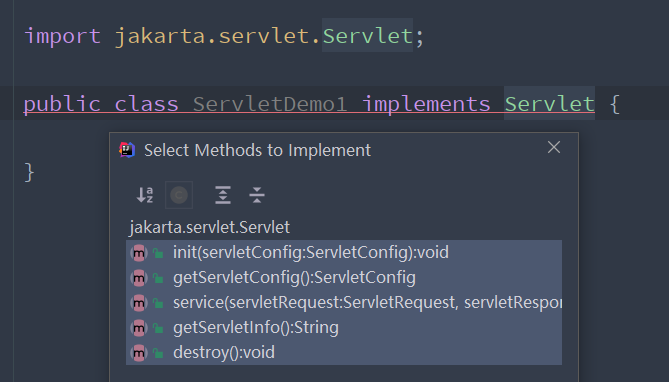Click the method icon beside service
The image size is (669, 382).
coord(139,303)
